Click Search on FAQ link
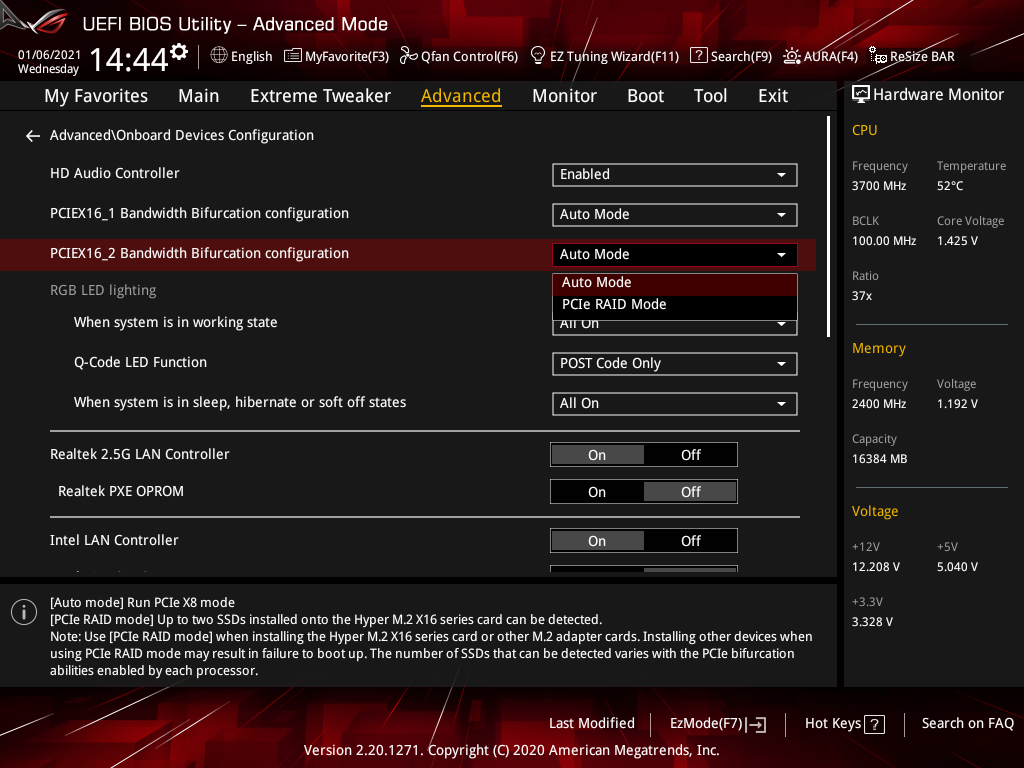The width and height of the screenshot is (1024, 768). tap(967, 724)
